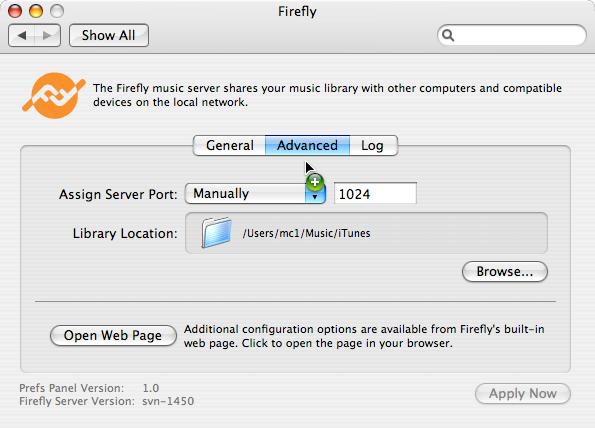This screenshot has height=428, width=595.
Task: Click the back arrow in the toolbar
Action: click(22, 36)
